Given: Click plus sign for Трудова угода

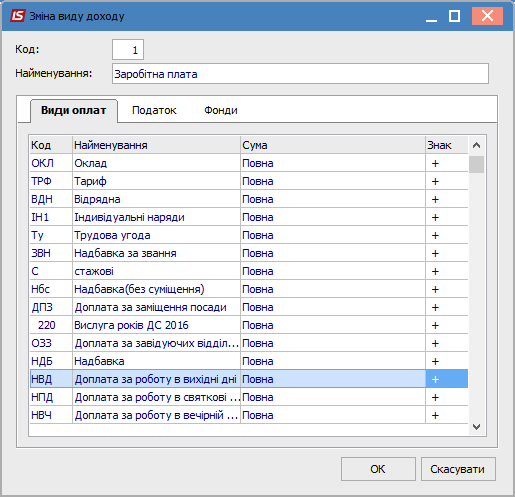Looking at the screenshot, I should [x=435, y=235].
